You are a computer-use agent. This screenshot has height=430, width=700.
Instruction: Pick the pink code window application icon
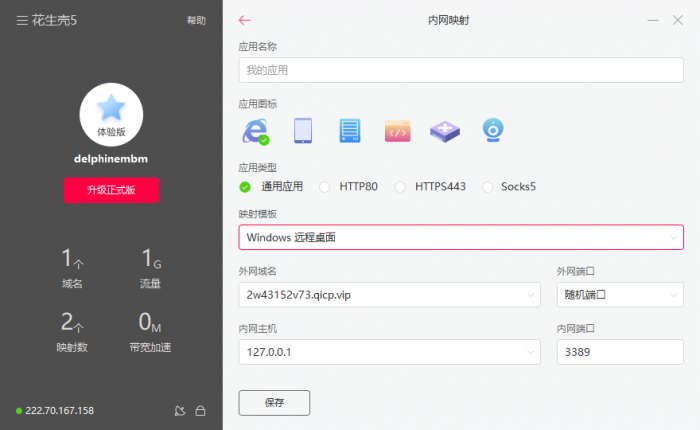[397, 131]
